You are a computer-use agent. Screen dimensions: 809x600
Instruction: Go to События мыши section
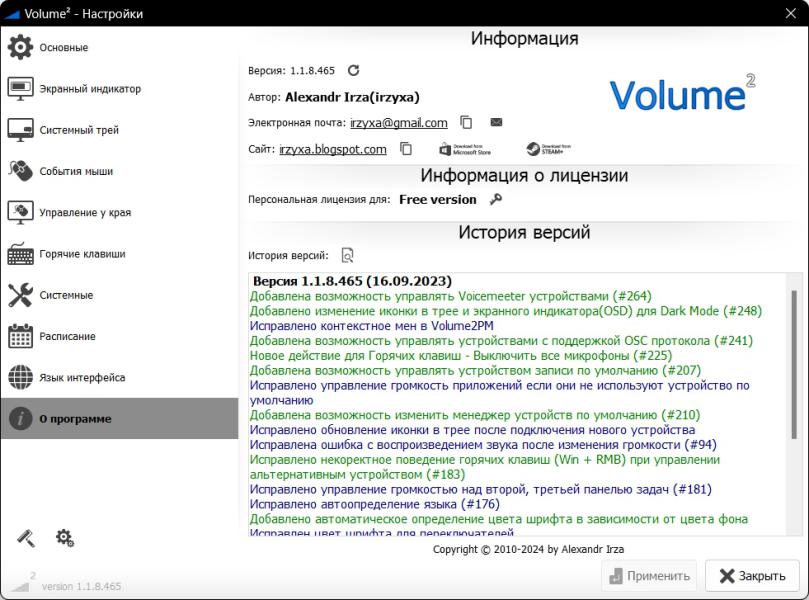(x=119, y=171)
